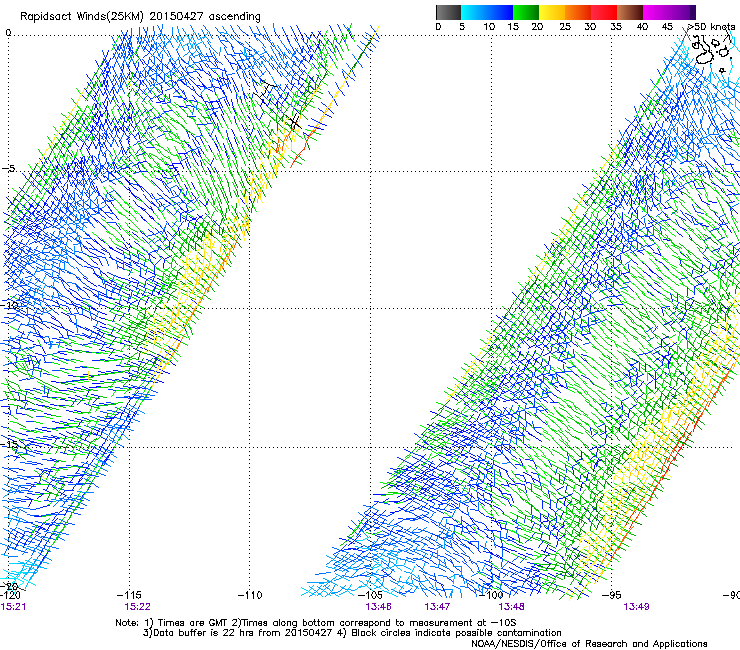This screenshot has height=650, width=740.
Task: Click the longitude label -110
Action: [250, 595]
